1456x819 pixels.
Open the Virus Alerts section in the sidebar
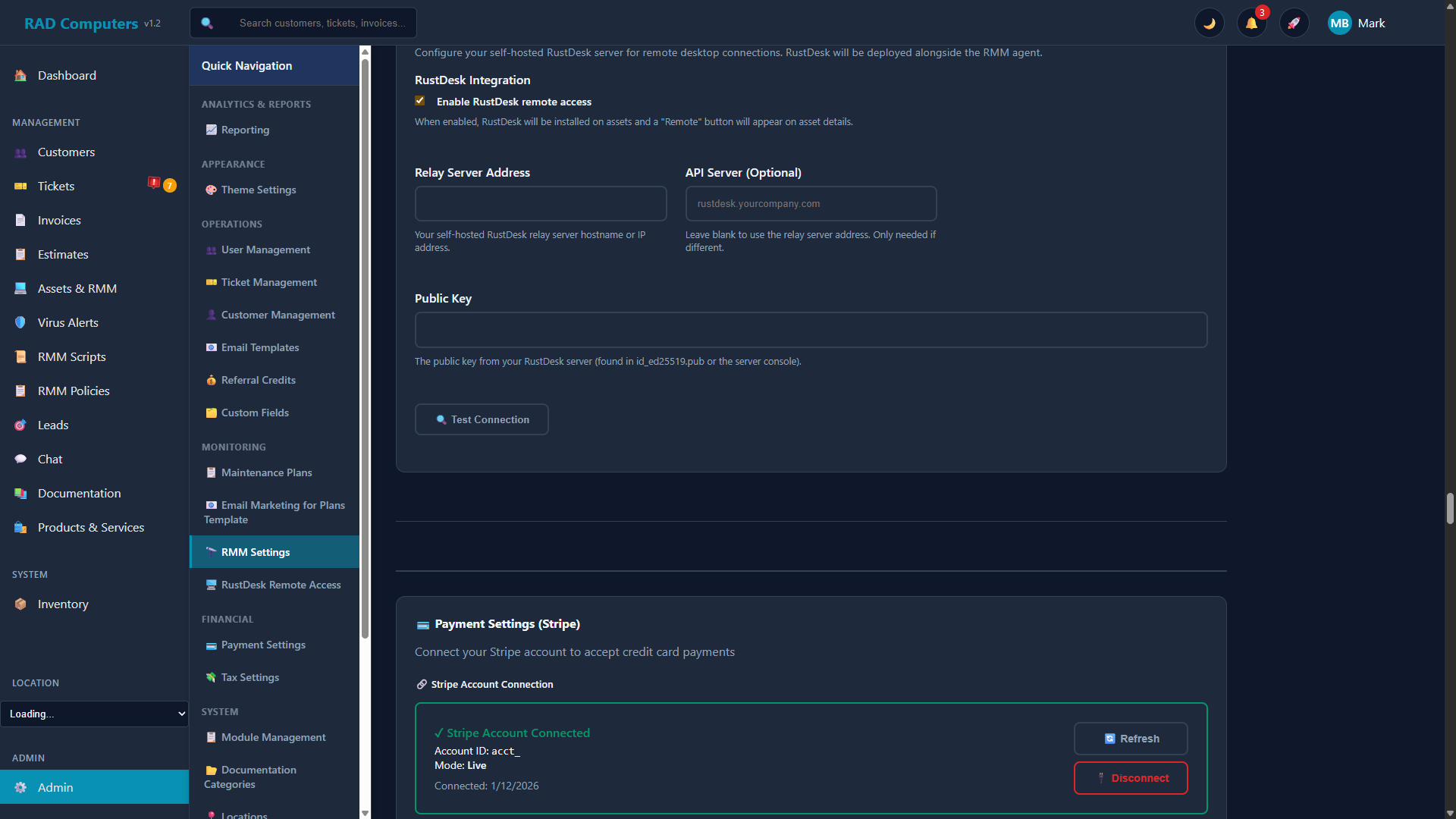(x=67, y=322)
